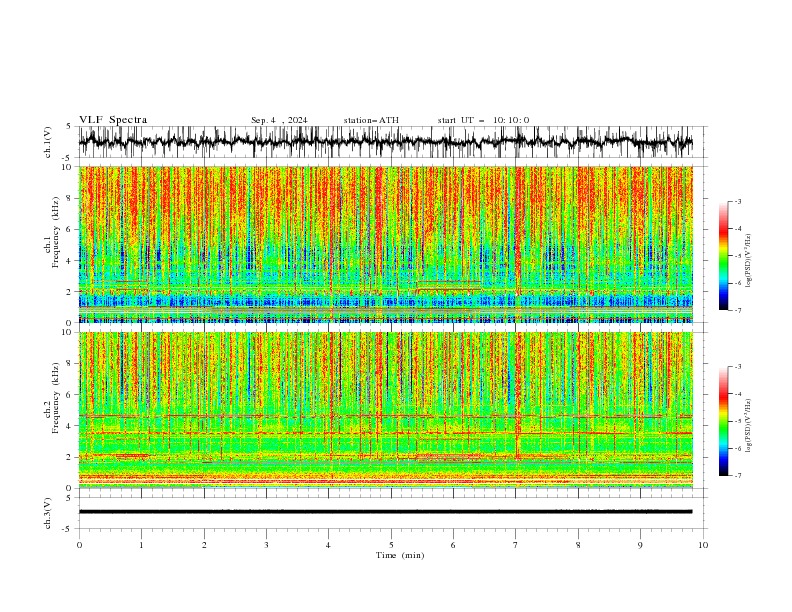Click the ch.1 spectrogram panel
The image size is (792, 612).
(x=385, y=244)
